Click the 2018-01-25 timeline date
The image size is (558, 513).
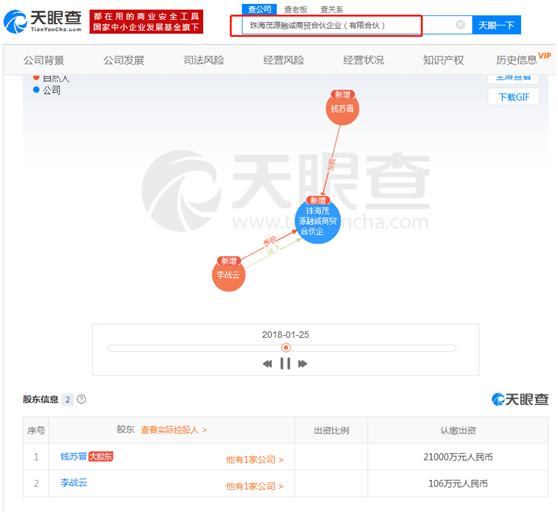pos(285,334)
